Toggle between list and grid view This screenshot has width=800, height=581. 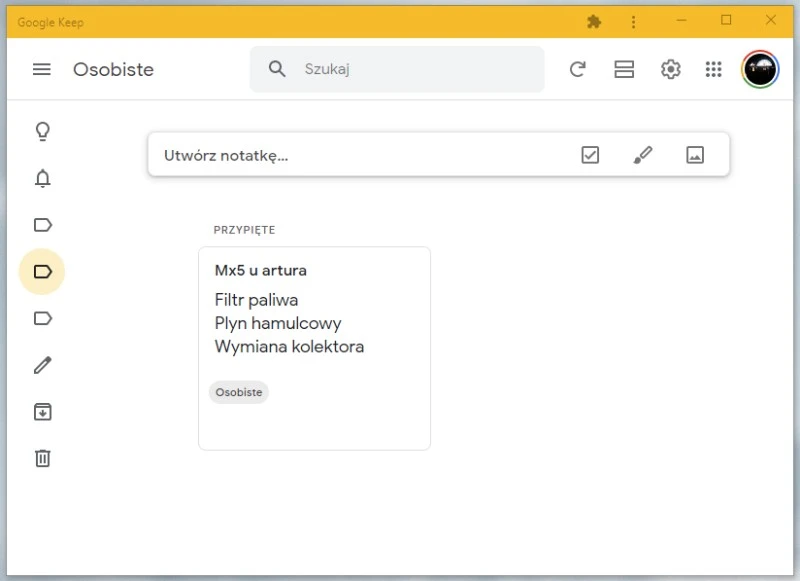(x=624, y=69)
